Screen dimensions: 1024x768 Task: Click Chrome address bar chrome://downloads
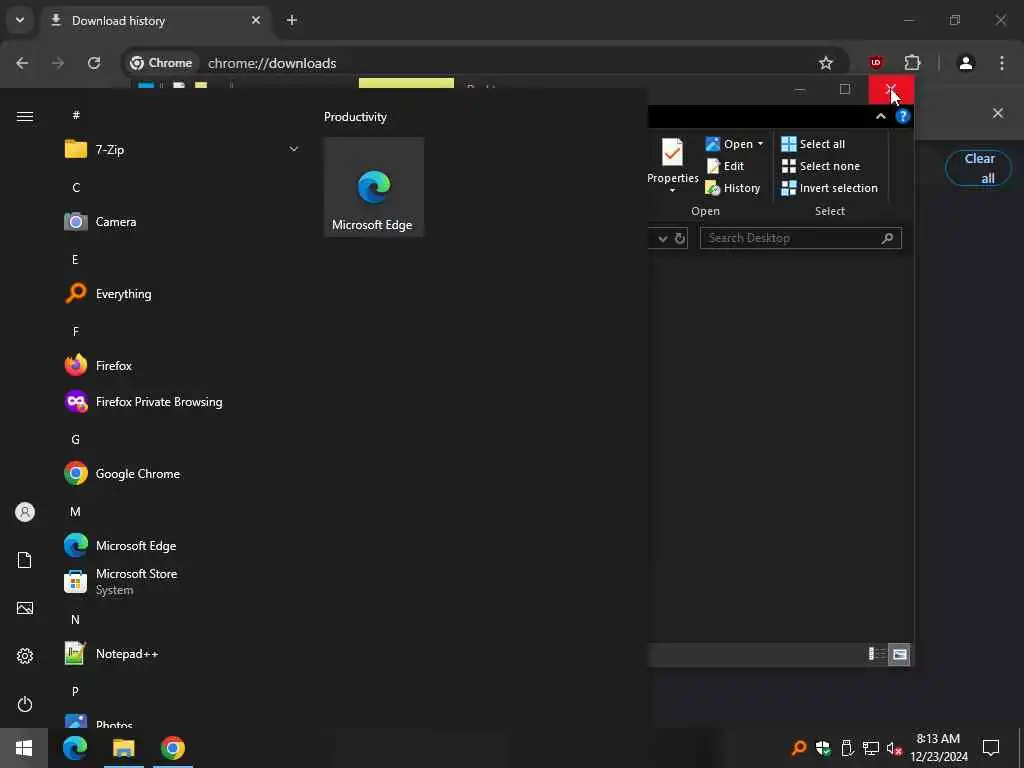[x=272, y=63]
